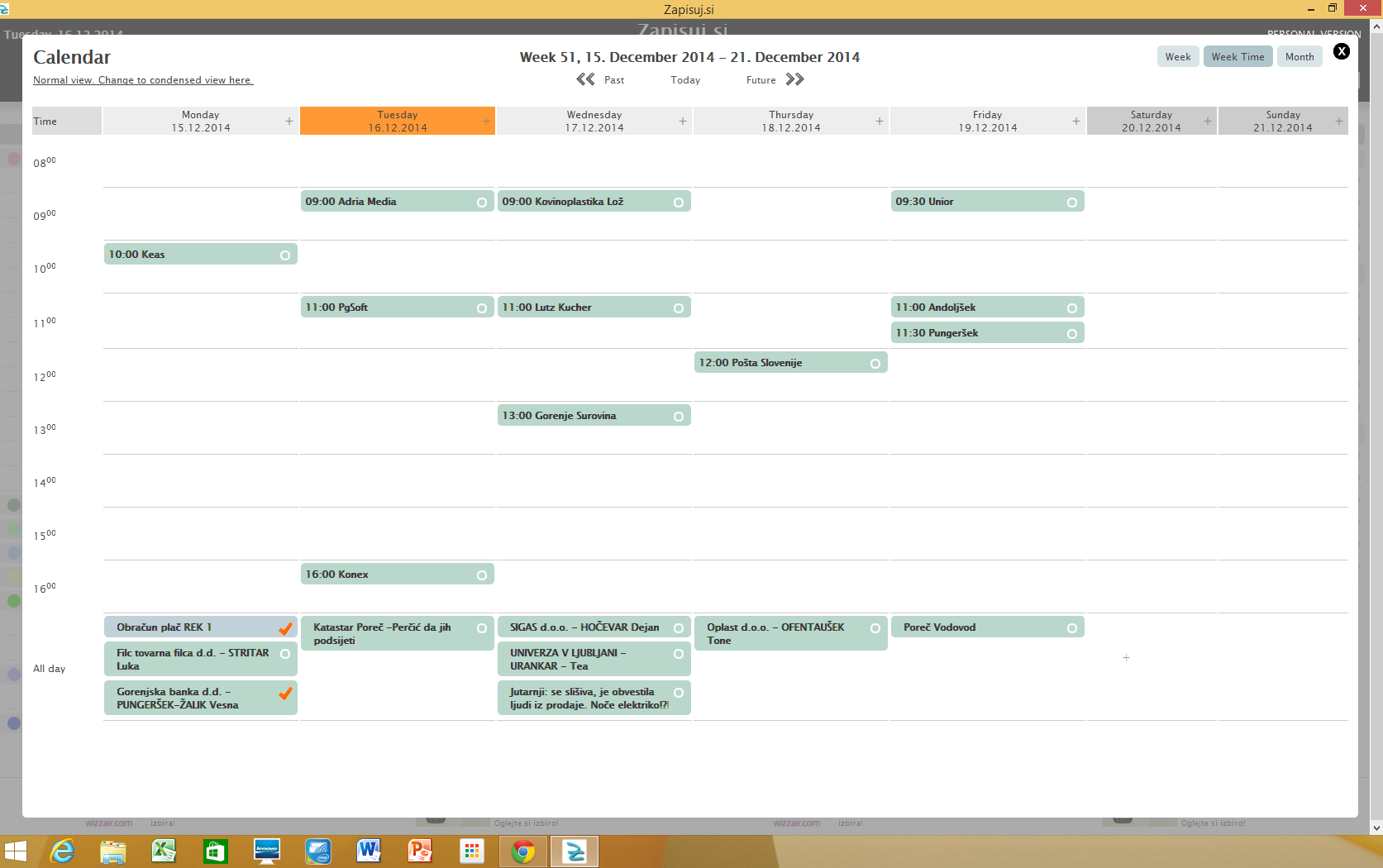The image size is (1383, 868).
Task: Add an event on Friday 19.12.2014 via the plus icon
Action: (x=1076, y=121)
